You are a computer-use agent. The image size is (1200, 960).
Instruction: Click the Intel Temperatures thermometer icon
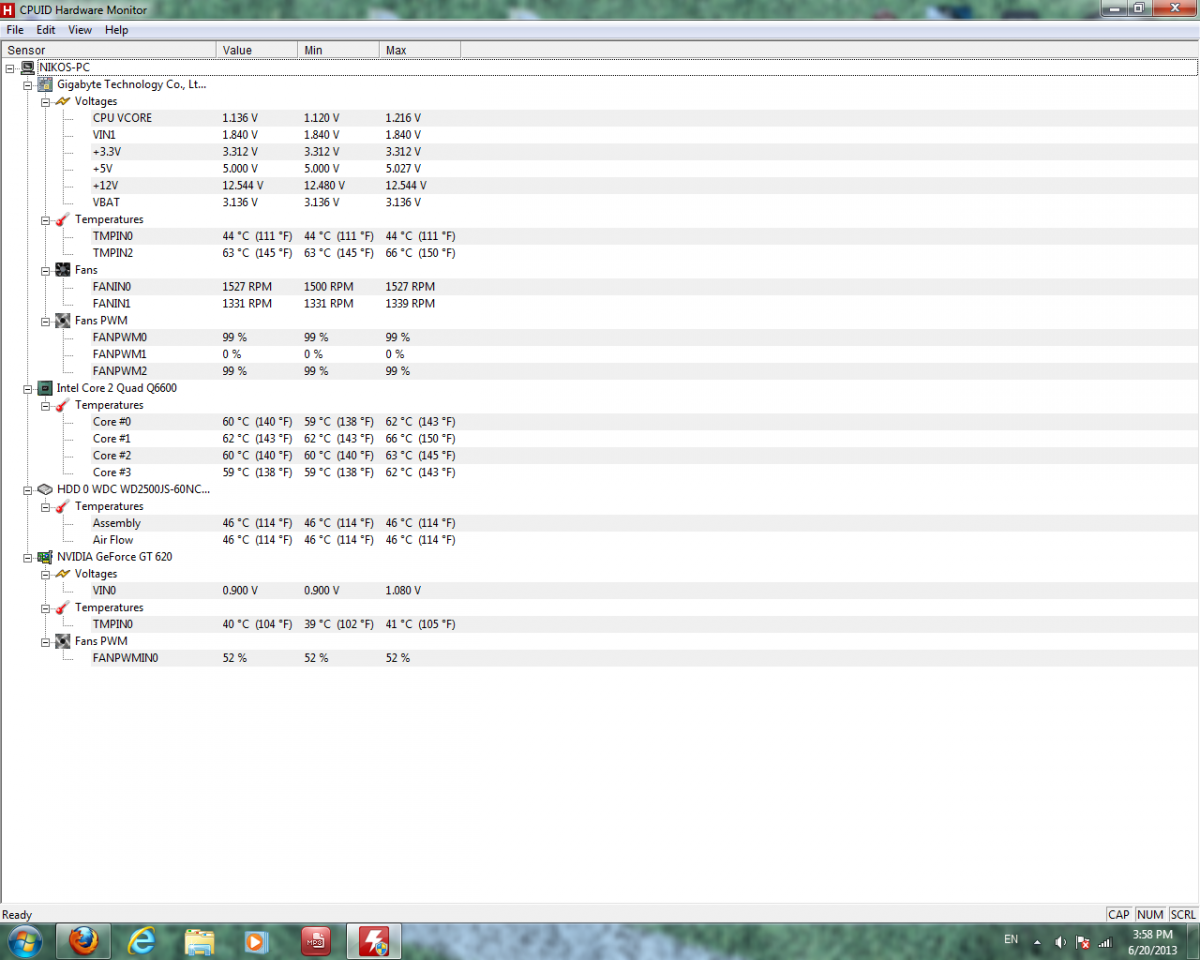point(63,405)
